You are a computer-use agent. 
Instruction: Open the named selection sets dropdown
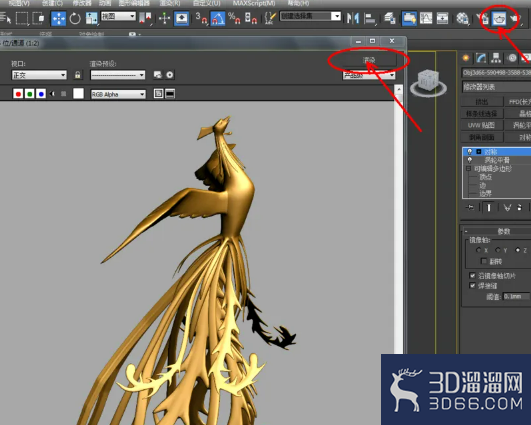pyautogui.click(x=310, y=16)
